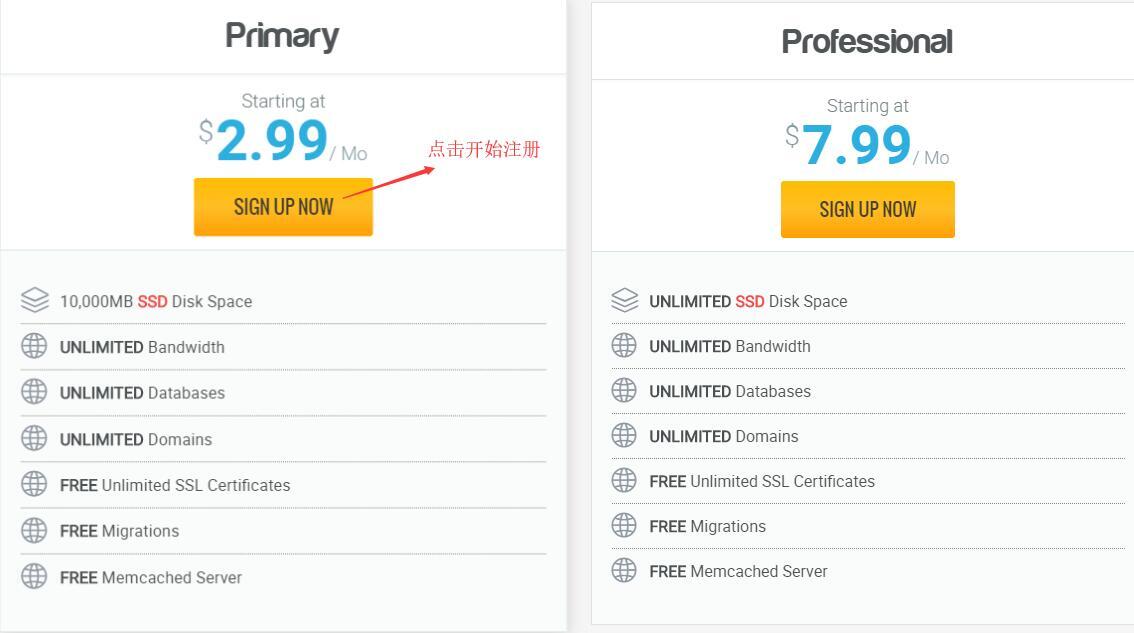
Task: Click the globe icon beside Primary Domains
Action: (x=34, y=438)
